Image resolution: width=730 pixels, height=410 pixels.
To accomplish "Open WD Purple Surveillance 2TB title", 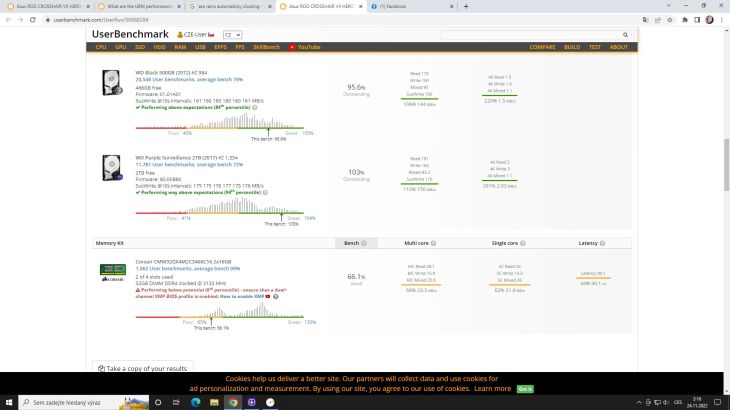I will pos(186,158).
